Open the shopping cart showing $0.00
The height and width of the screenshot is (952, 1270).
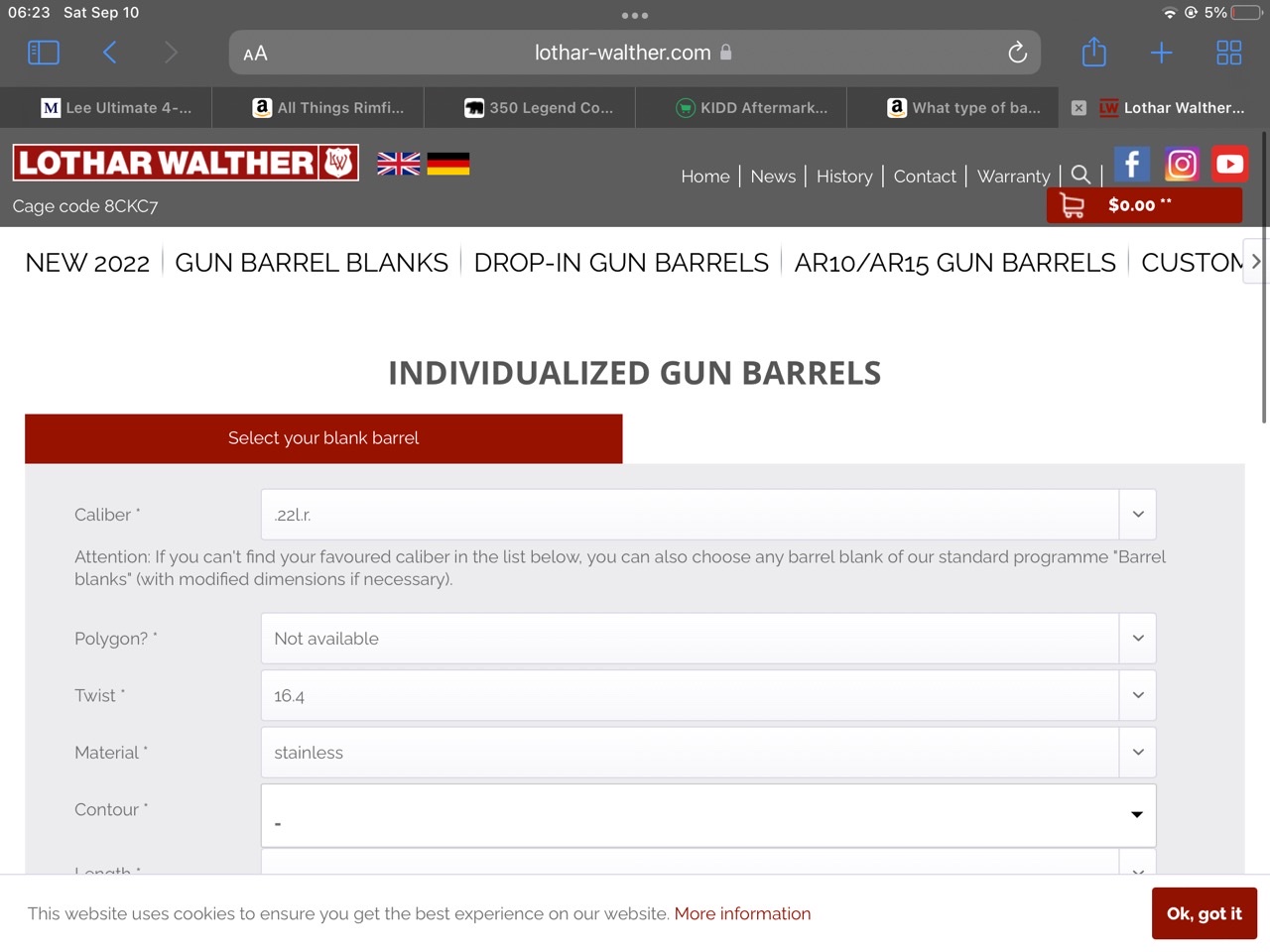(1143, 205)
